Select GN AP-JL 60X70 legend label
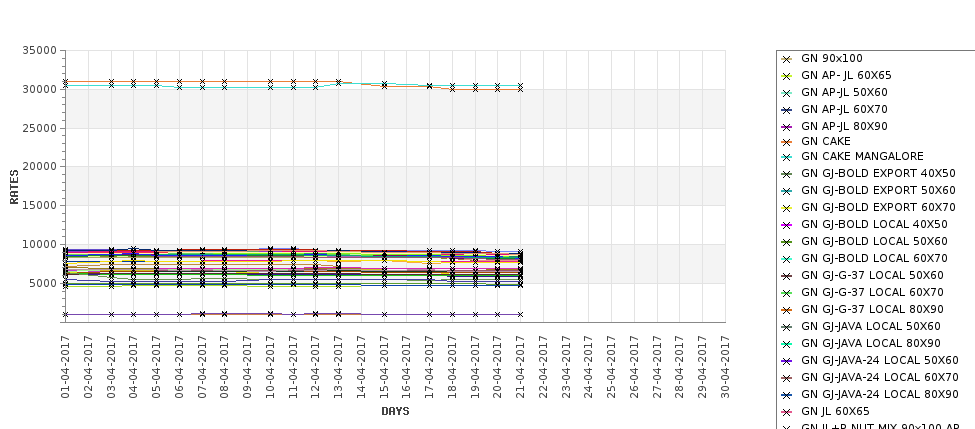Image resolution: width=975 pixels, height=429 pixels. pyautogui.click(x=844, y=109)
